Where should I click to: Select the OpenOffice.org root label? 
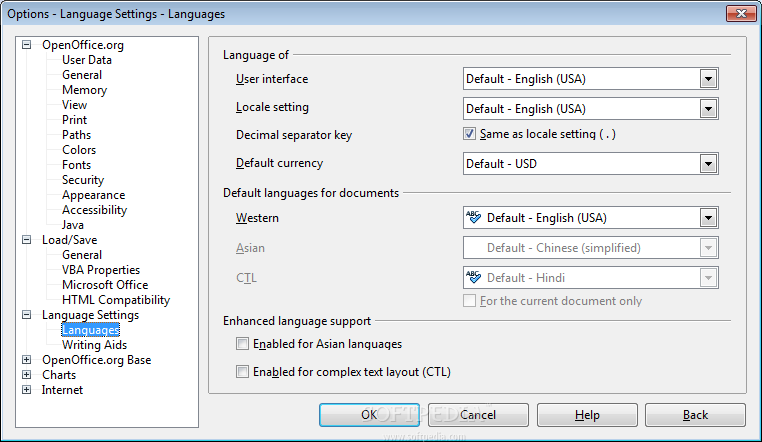pos(83,45)
